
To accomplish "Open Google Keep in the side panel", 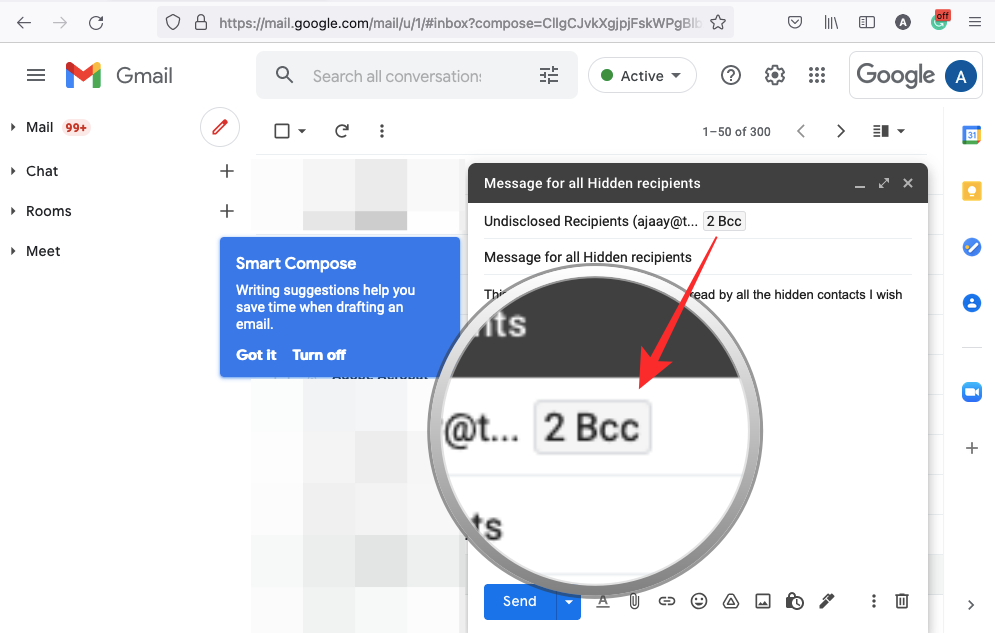I will pos(971,191).
